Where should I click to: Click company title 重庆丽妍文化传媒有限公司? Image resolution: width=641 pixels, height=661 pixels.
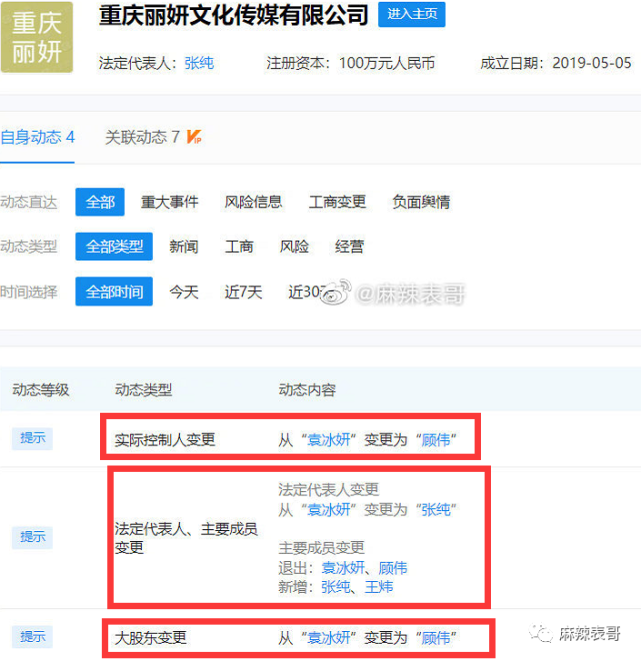[233, 15]
